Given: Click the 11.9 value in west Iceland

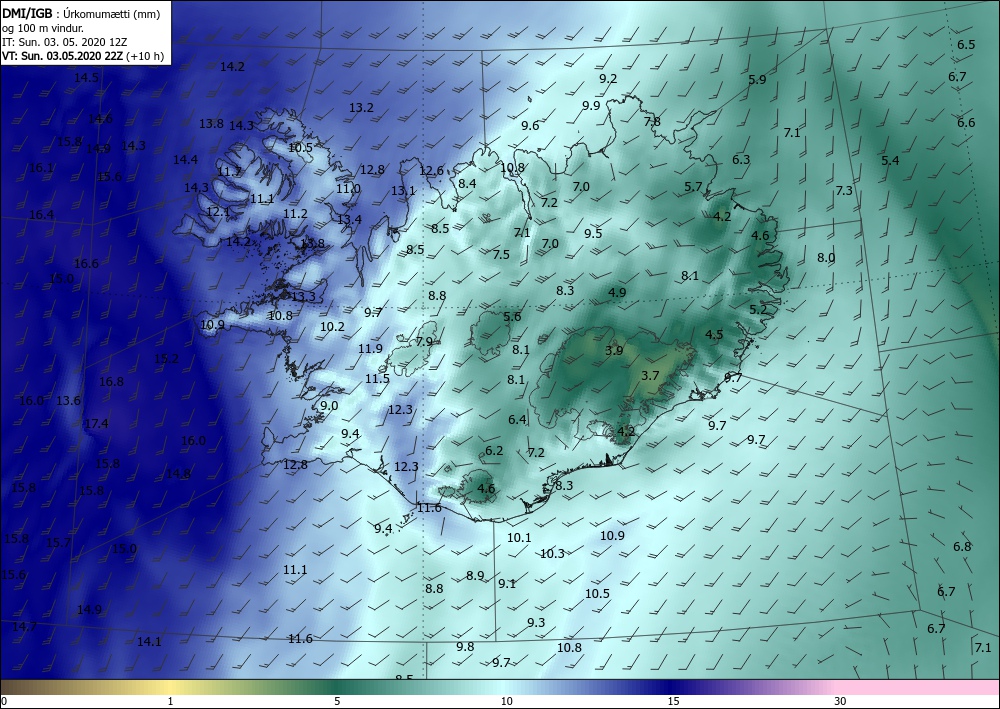Looking at the screenshot, I should pyautogui.click(x=370, y=349).
